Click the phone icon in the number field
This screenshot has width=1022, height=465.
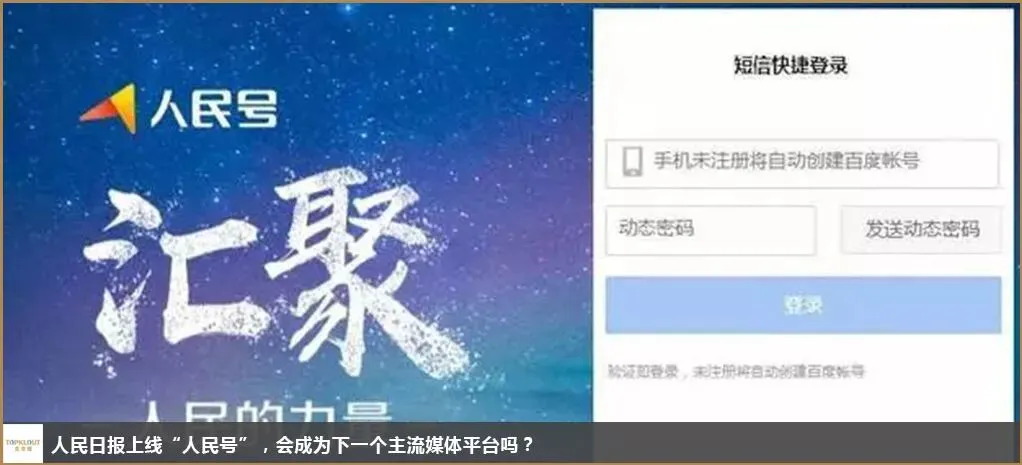point(632,162)
